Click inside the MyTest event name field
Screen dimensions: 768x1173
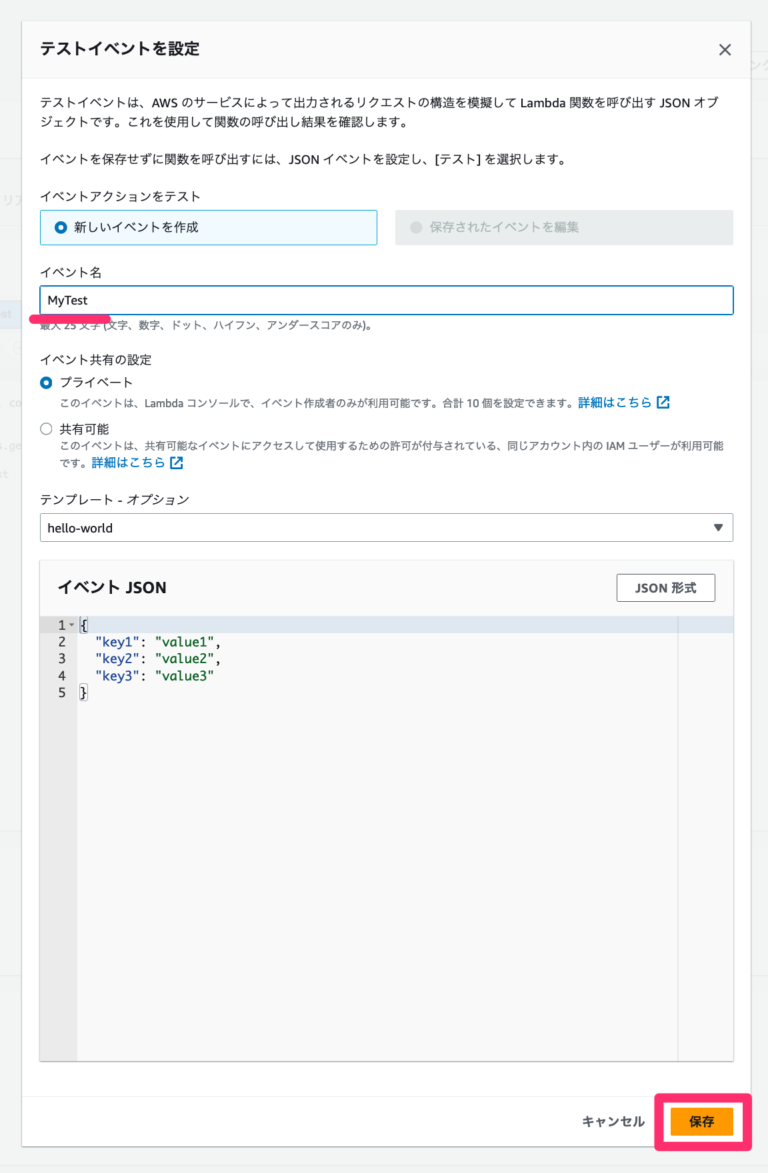300,300
